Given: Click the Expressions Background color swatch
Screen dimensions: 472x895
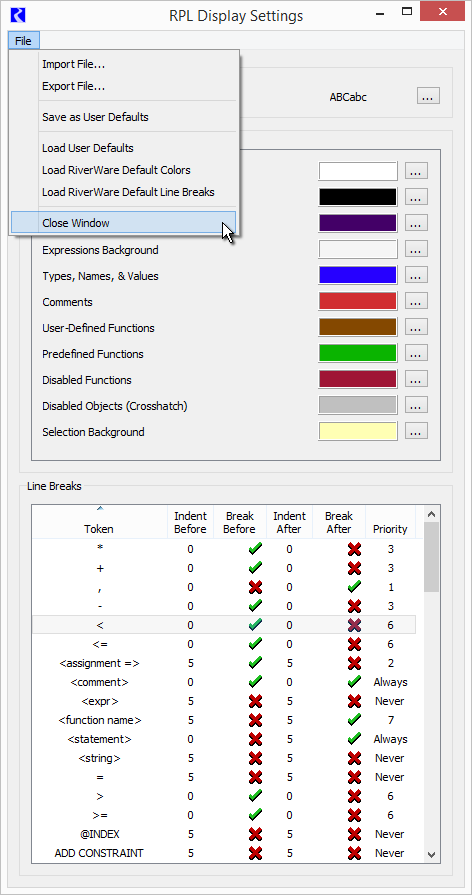Looking at the screenshot, I should click(358, 249).
